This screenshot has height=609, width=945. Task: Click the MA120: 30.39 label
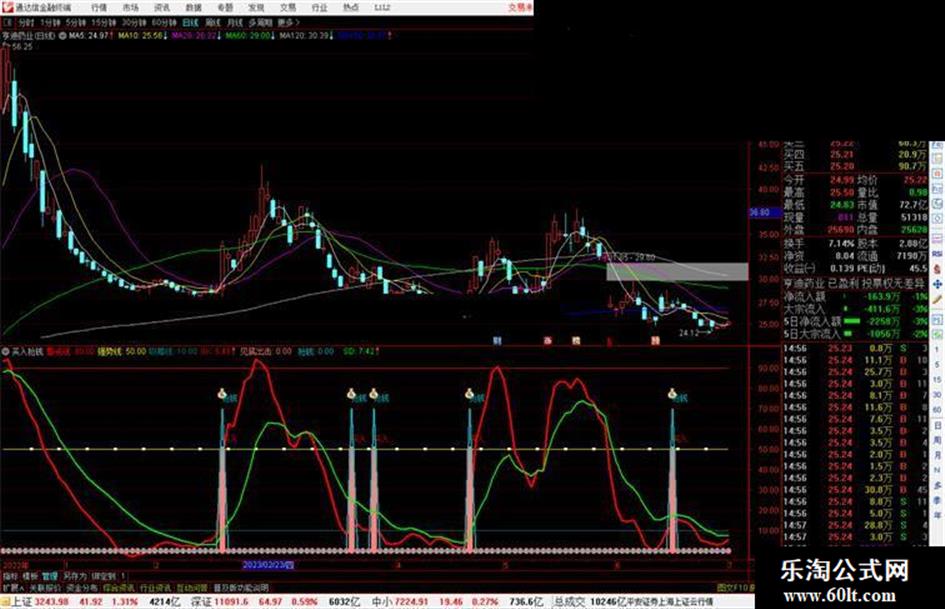coord(304,36)
